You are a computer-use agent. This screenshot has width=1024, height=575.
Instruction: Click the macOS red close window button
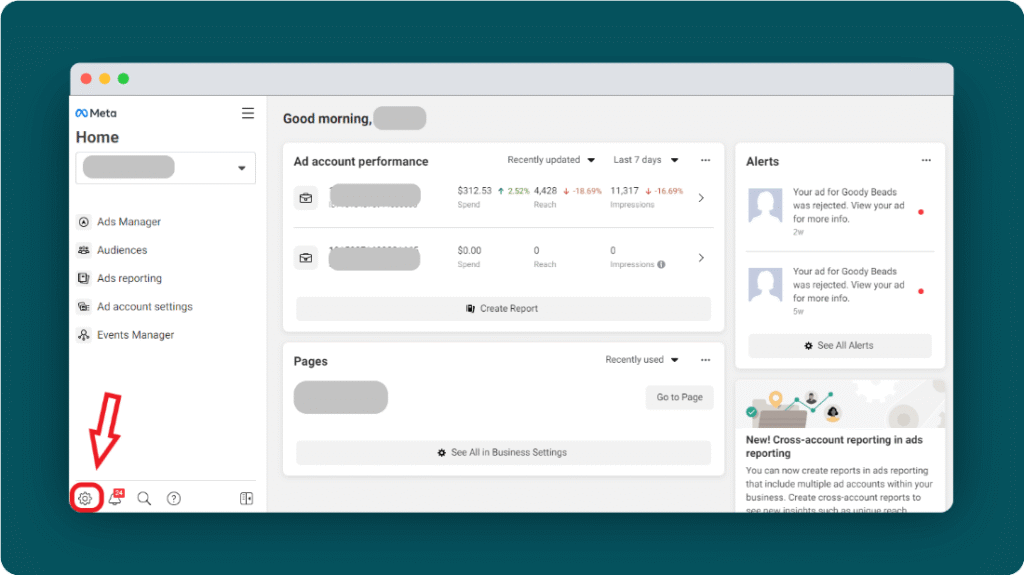(86, 79)
